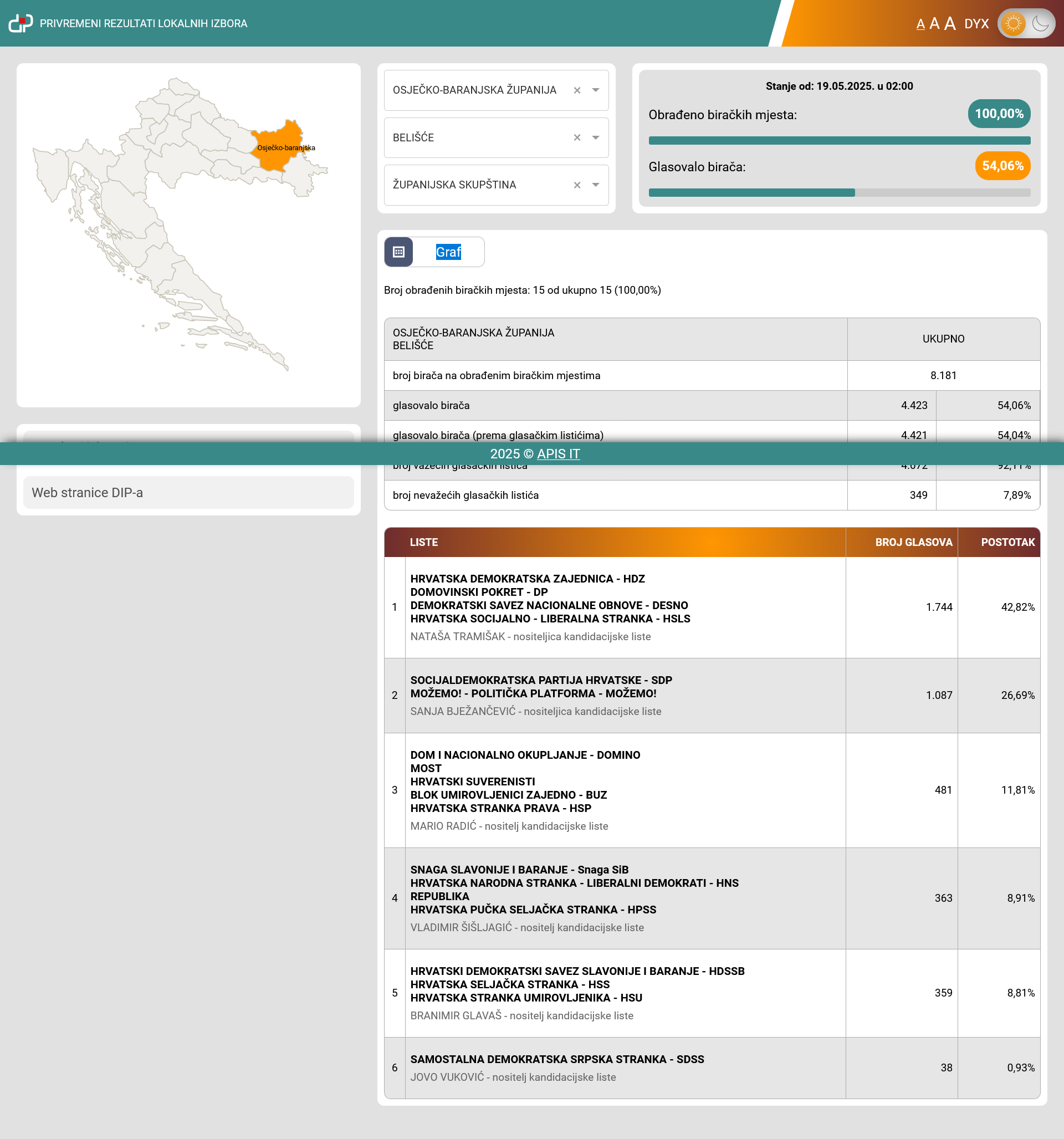The width and height of the screenshot is (1064, 1139).
Task: Select the medium font size A
Action: 934,23
